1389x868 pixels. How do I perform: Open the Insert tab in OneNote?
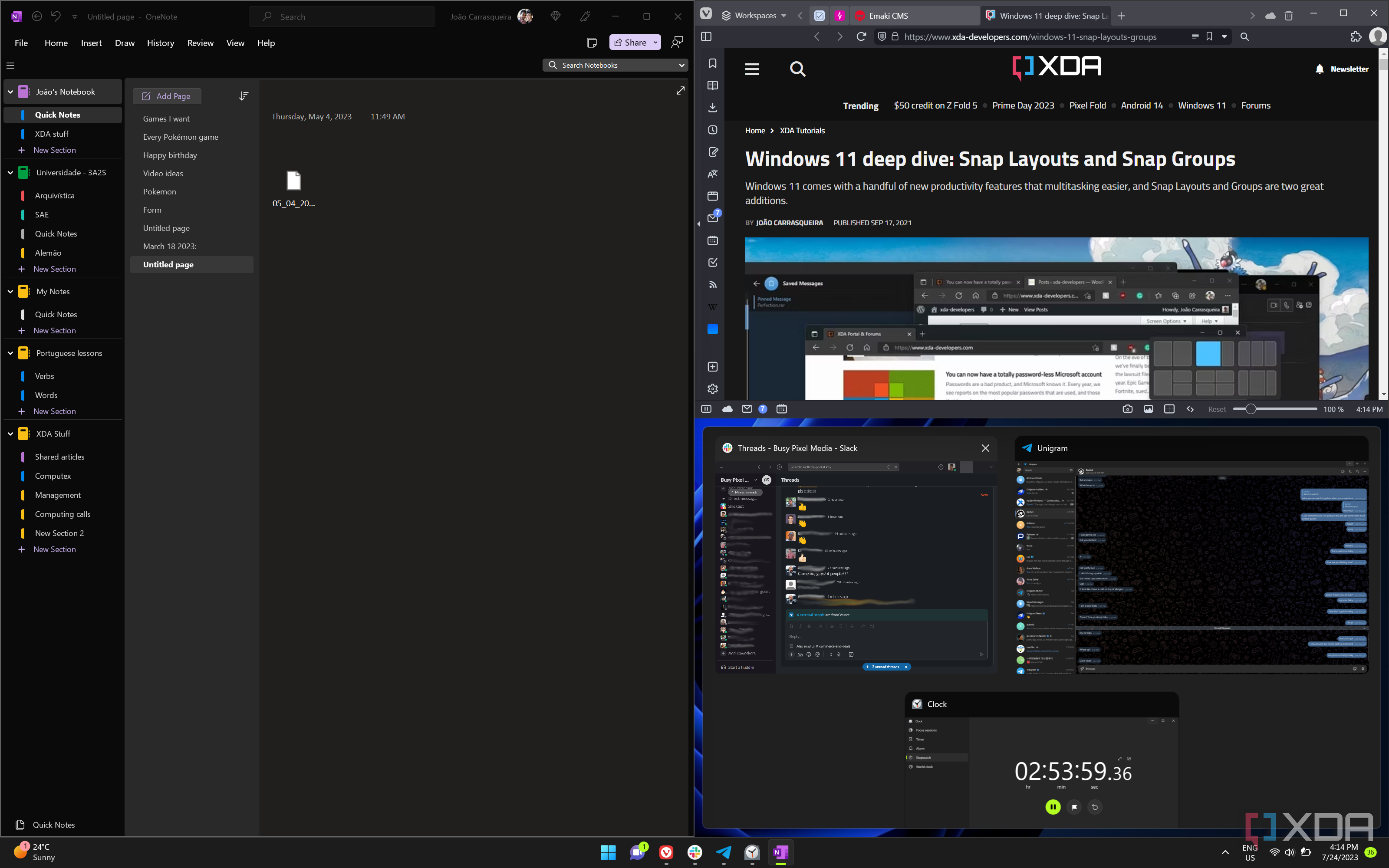[x=91, y=43]
